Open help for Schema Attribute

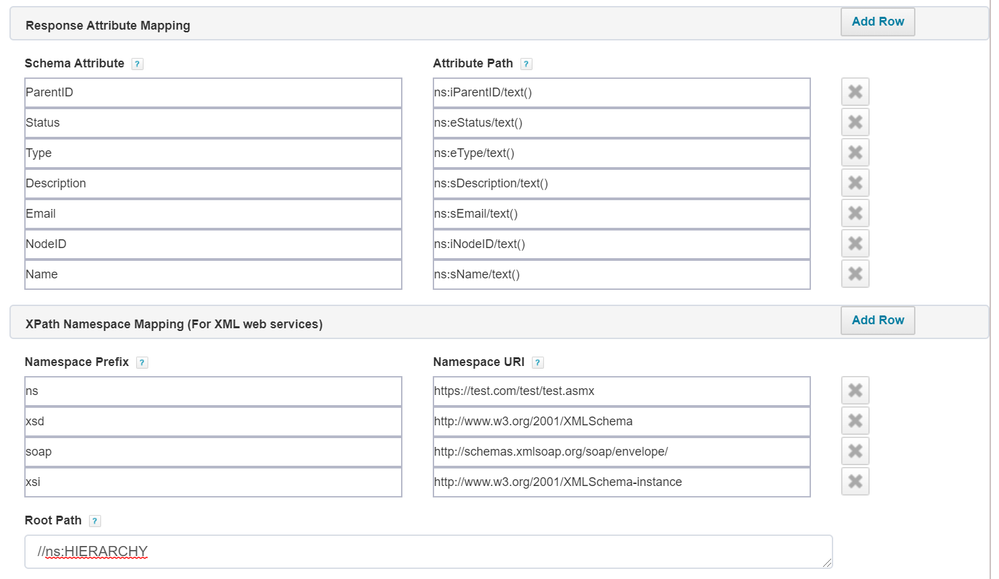coord(137,64)
